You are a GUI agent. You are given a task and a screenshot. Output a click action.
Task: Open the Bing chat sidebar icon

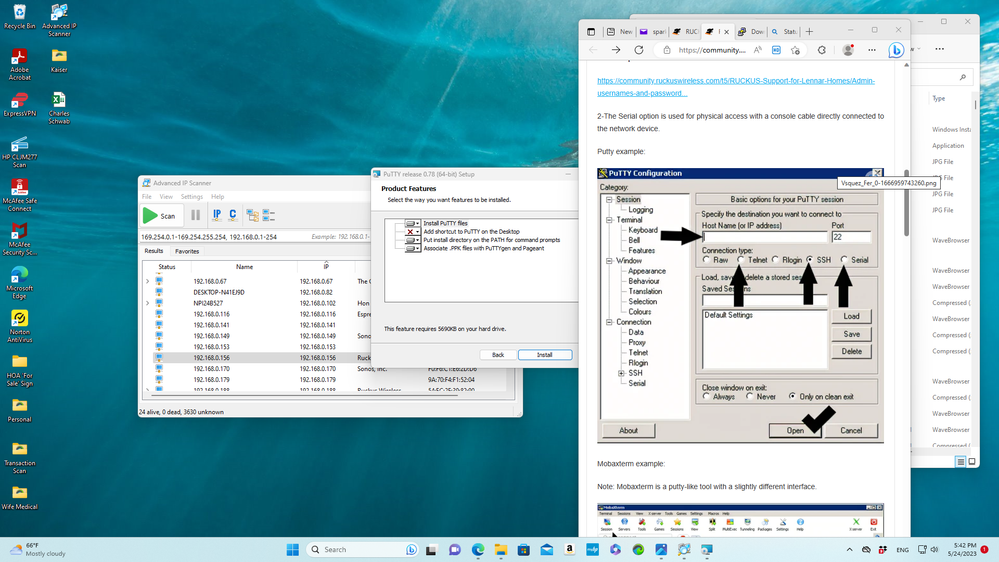[x=896, y=50]
